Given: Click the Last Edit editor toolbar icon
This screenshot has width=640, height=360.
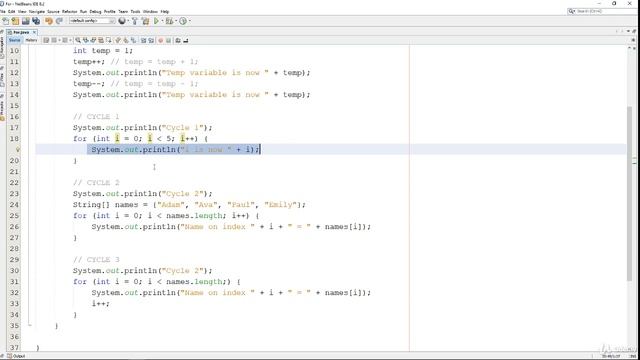Looking at the screenshot, I should pos(46,40).
